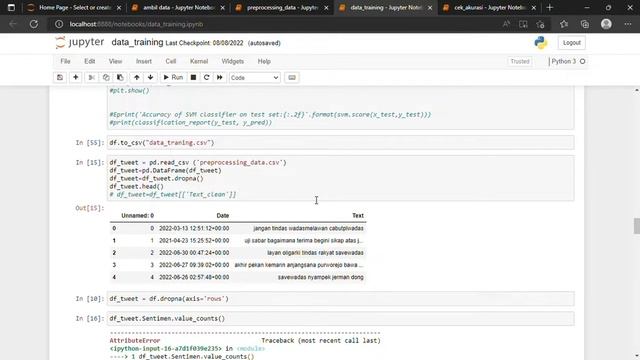Click the df.to_csv code cell
Viewport: 640px width, 360px height.
click(x=340, y=142)
